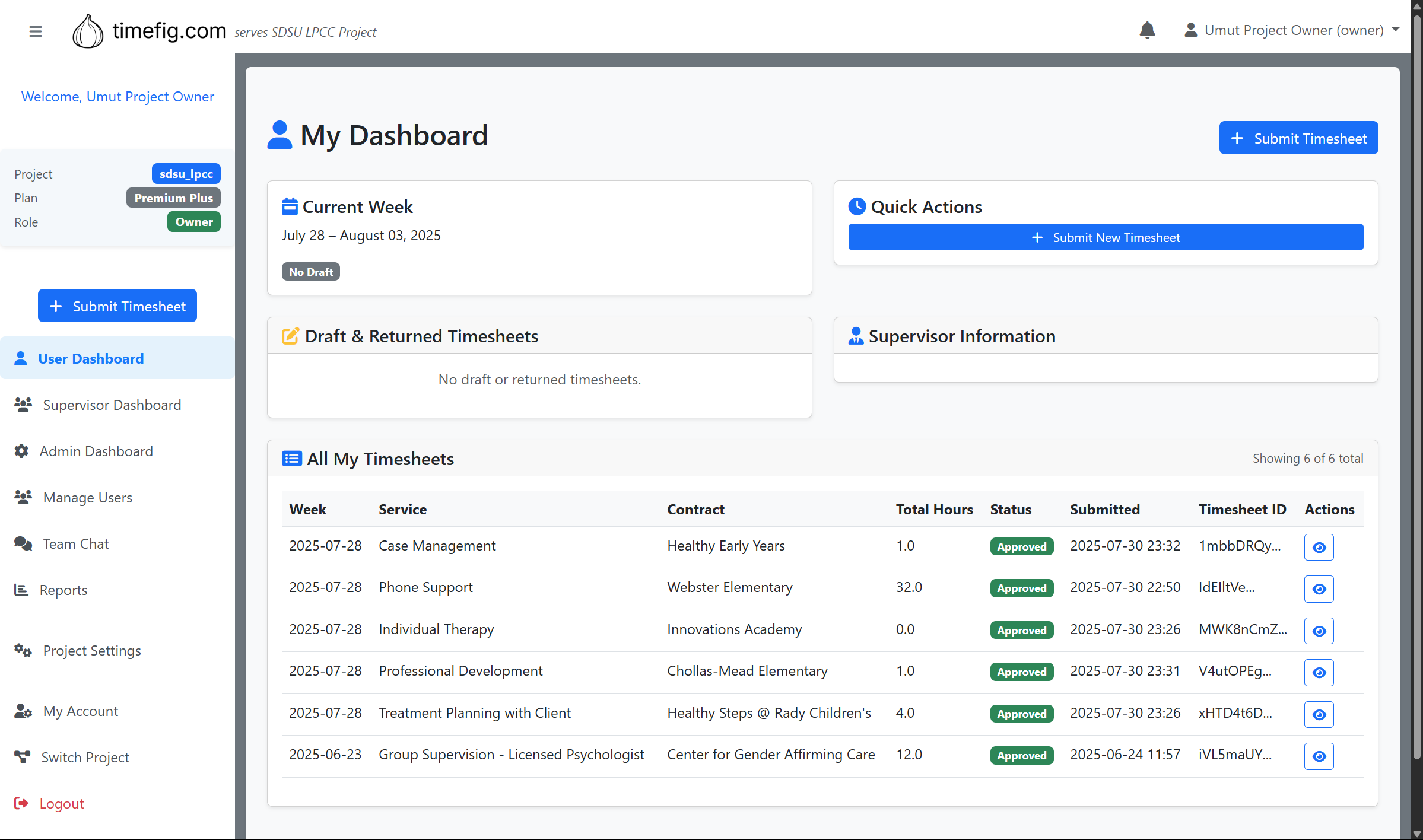1423x840 pixels.
Task: Click the Welcome, Umut Project Owner link
Action: (117, 96)
